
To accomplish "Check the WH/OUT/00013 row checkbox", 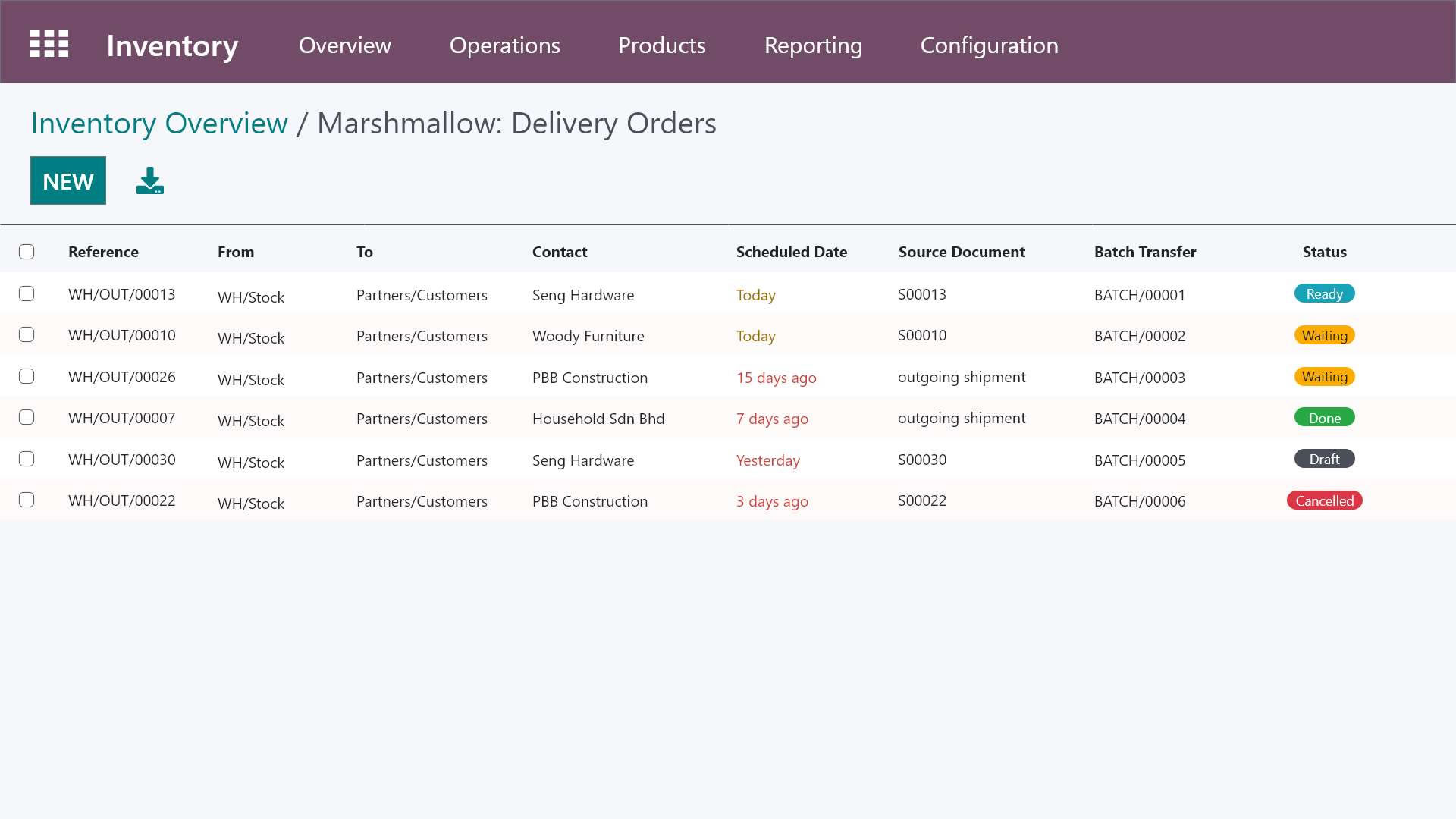I will [x=27, y=293].
